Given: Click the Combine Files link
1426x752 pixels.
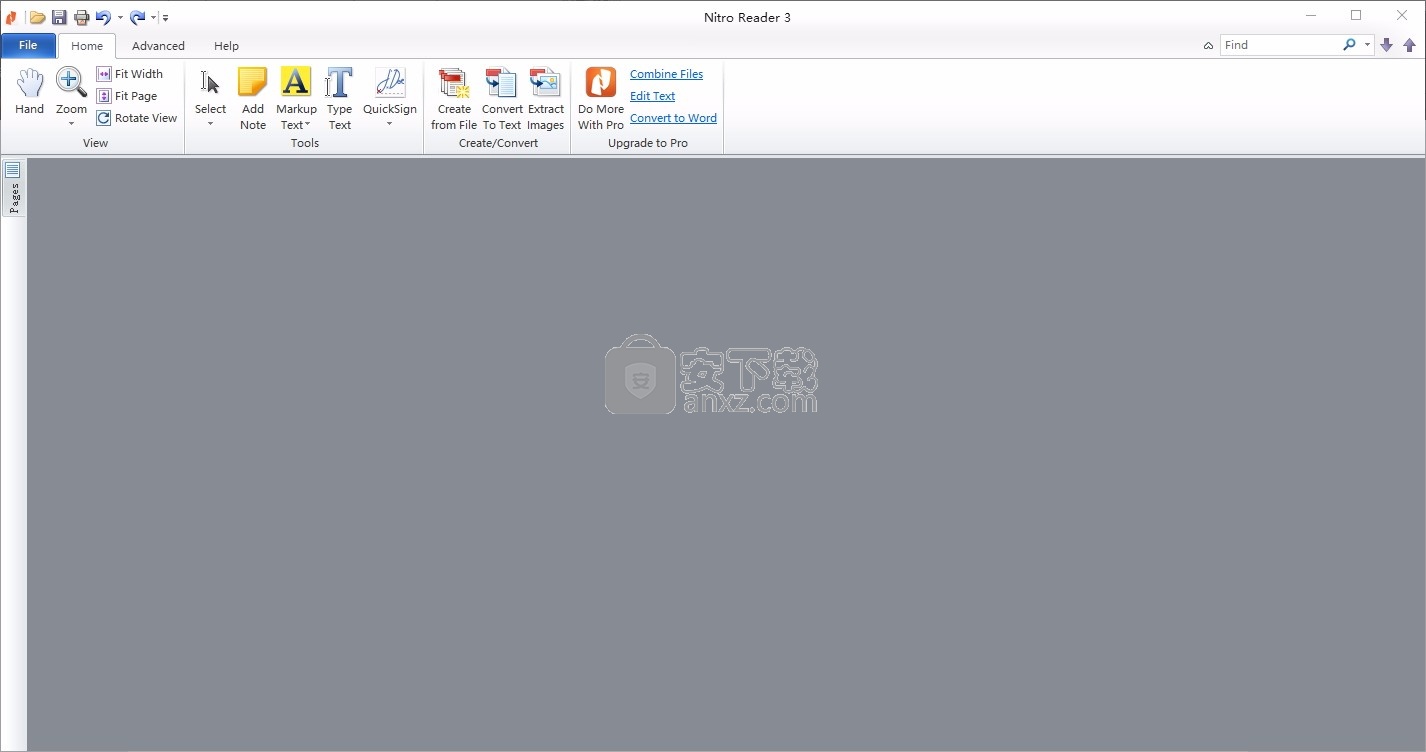Looking at the screenshot, I should pyautogui.click(x=666, y=74).
